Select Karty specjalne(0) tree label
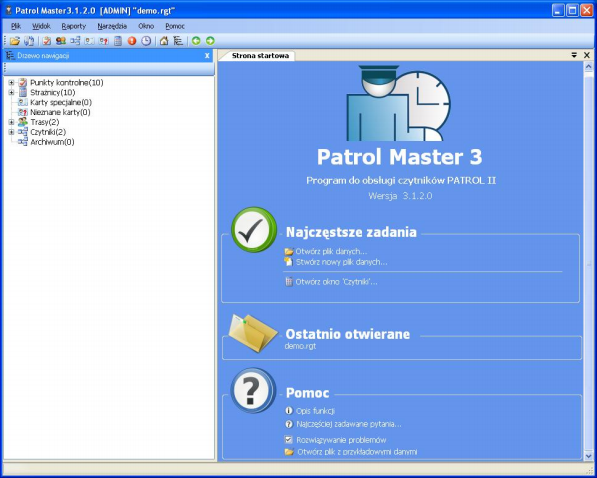Viewport: 597px width, 478px height. 61,102
